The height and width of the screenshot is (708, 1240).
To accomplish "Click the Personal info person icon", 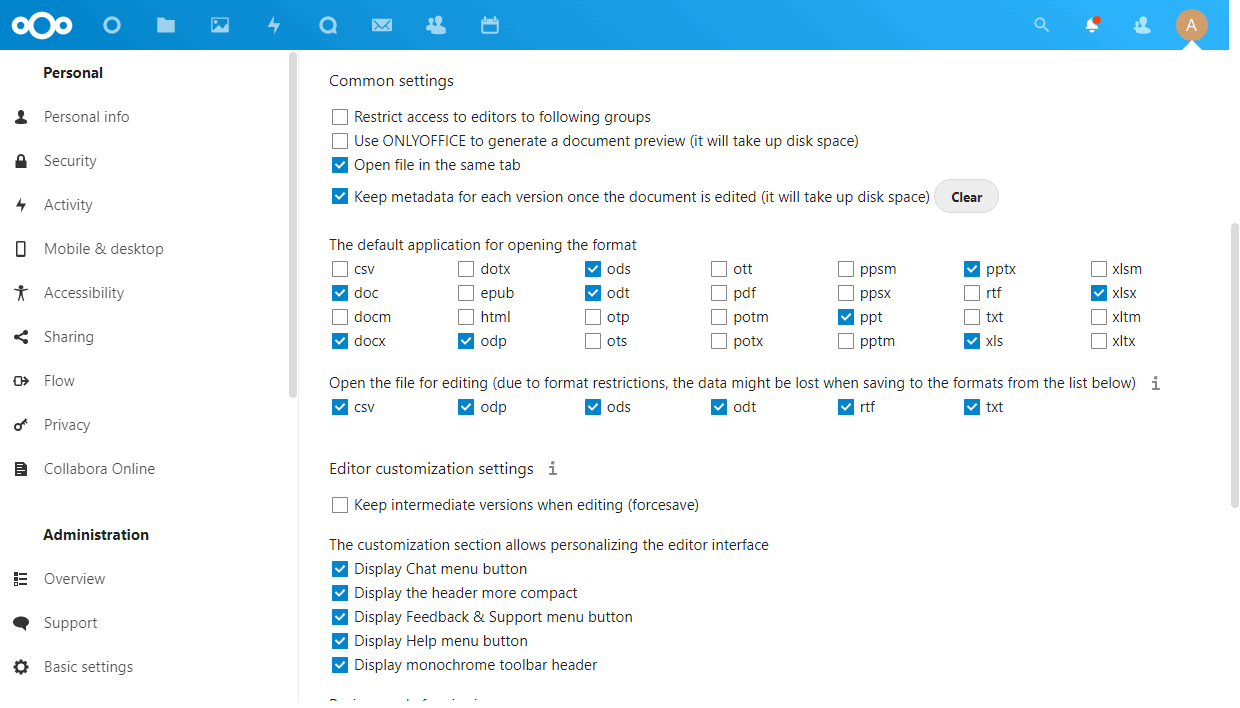I will (21, 117).
